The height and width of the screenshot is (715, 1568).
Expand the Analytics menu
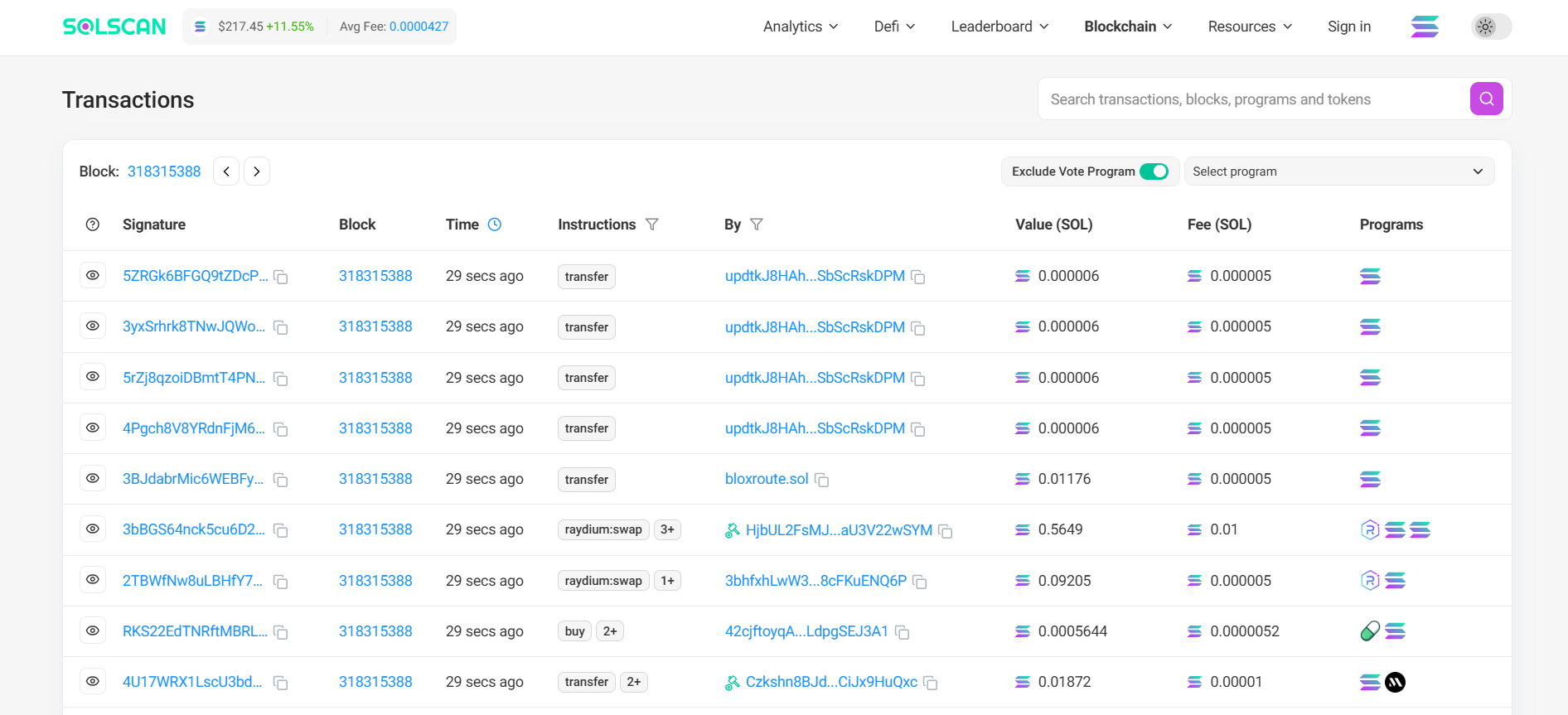point(800,27)
